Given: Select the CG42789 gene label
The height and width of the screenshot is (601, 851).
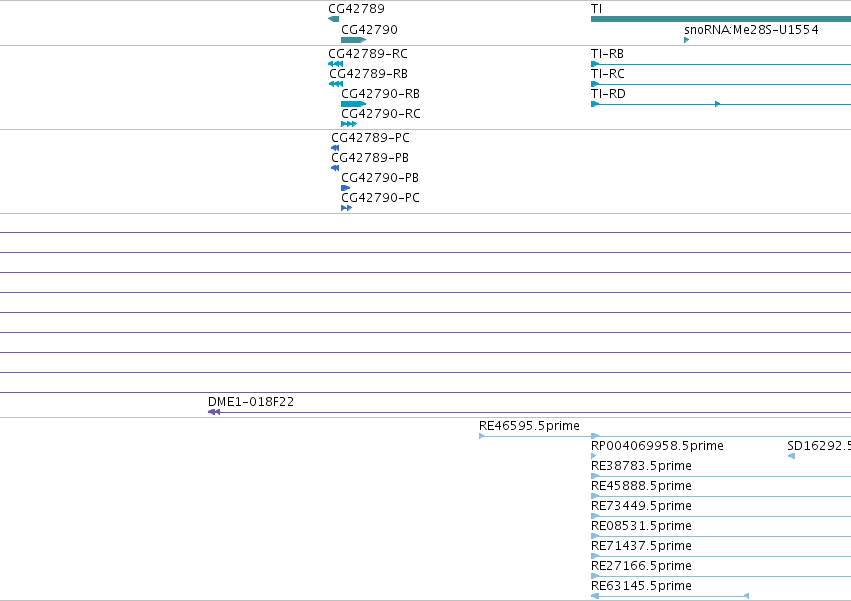Looking at the screenshot, I should click(x=356, y=9).
